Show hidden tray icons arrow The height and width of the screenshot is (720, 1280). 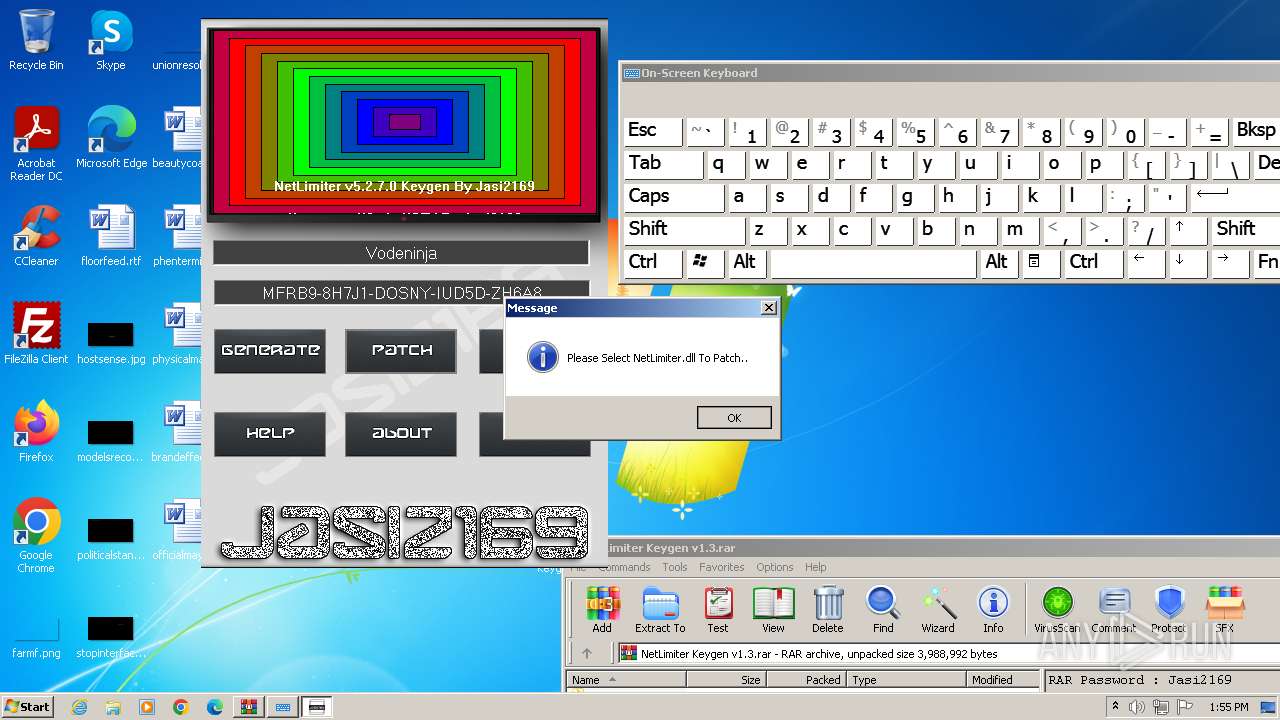coord(1115,707)
